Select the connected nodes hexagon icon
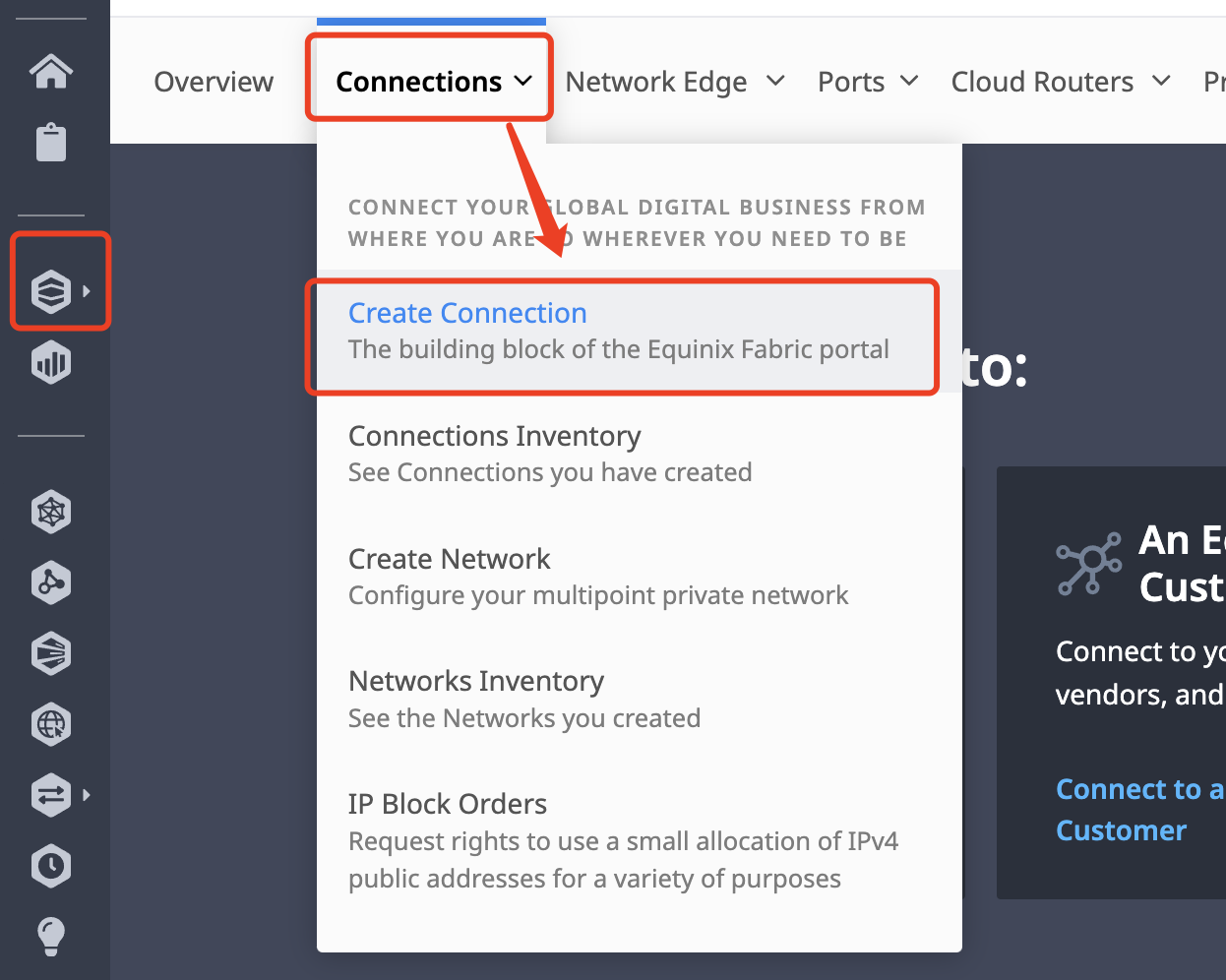Image resolution: width=1226 pixels, height=980 pixels. [x=51, y=582]
